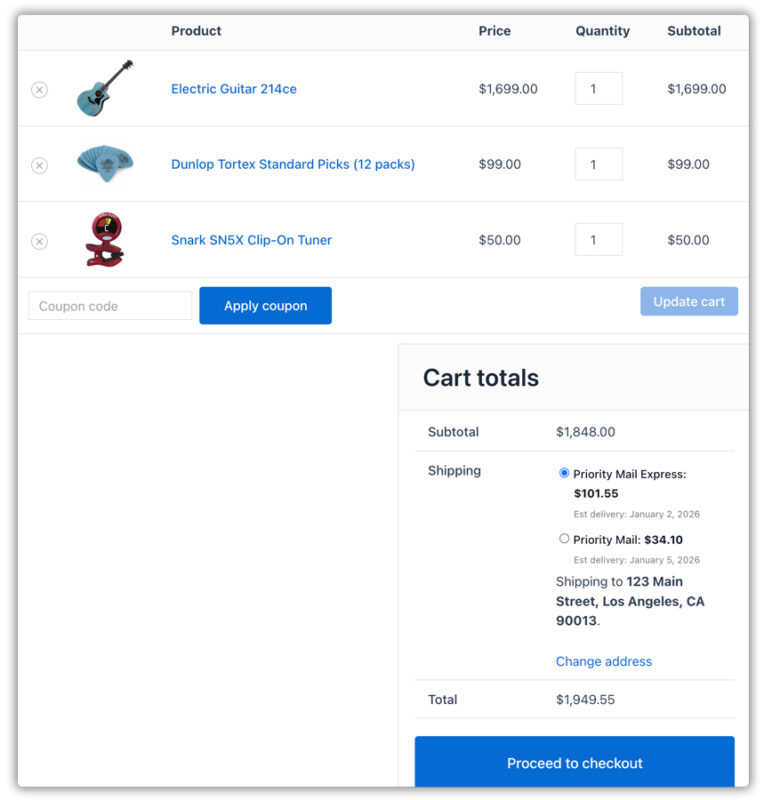
Task: Click the Electric Guitar product thumbnail
Action: [106, 88]
